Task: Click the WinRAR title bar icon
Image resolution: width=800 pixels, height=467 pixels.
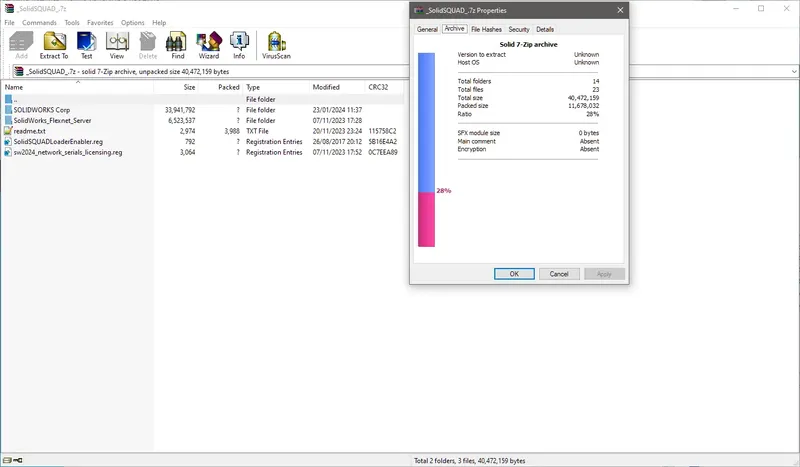Action: [9, 9]
